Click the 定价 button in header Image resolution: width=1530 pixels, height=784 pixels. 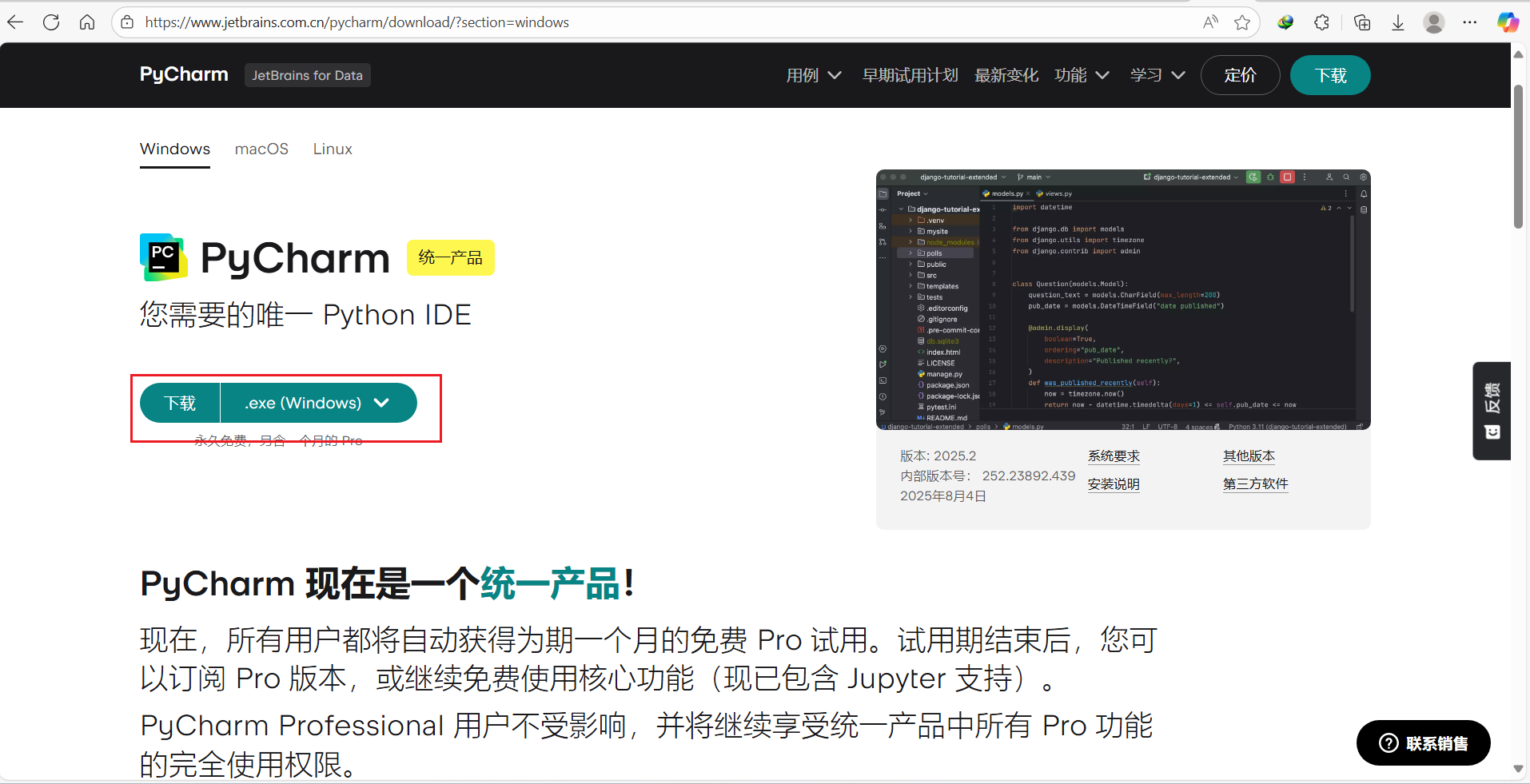(x=1240, y=75)
